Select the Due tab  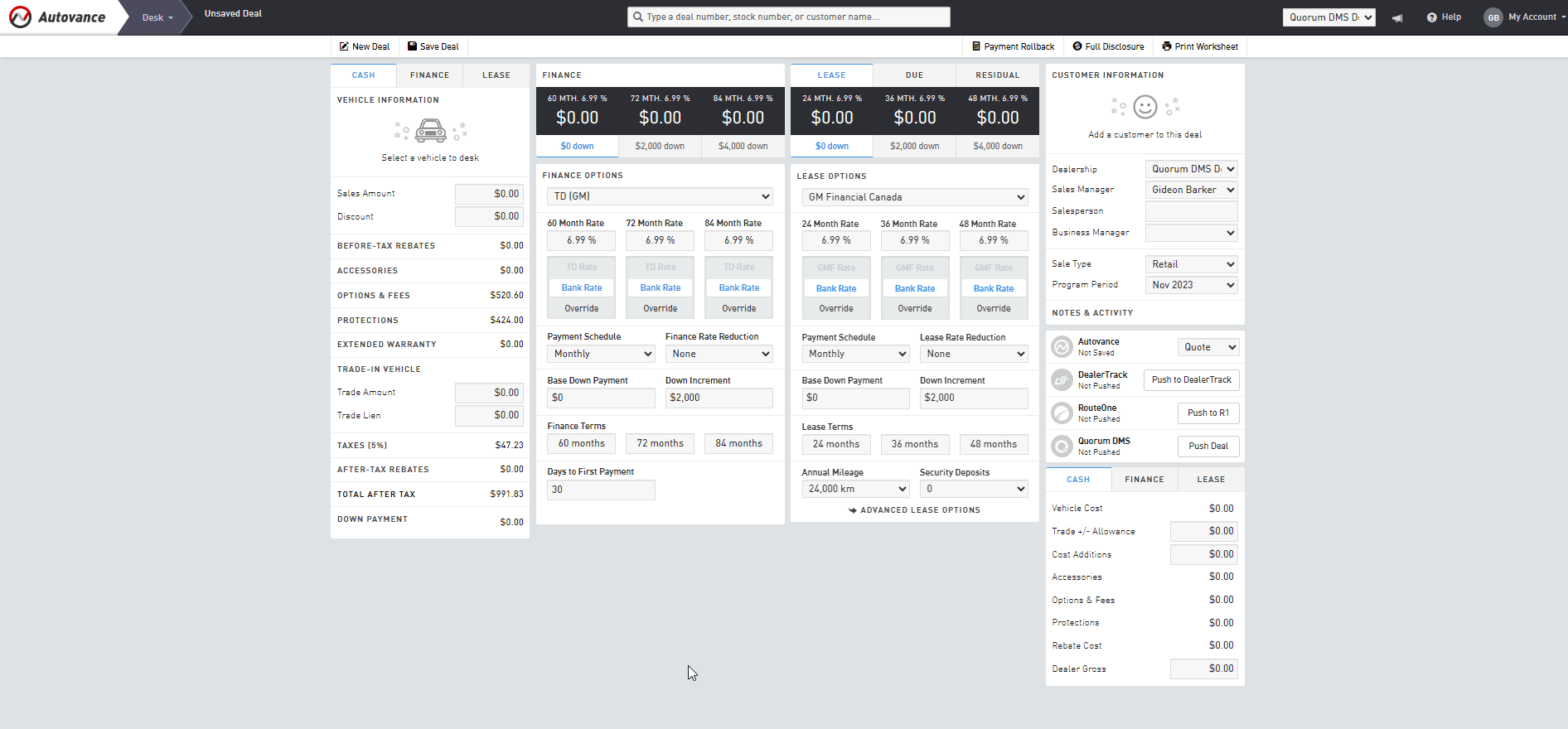coord(915,75)
